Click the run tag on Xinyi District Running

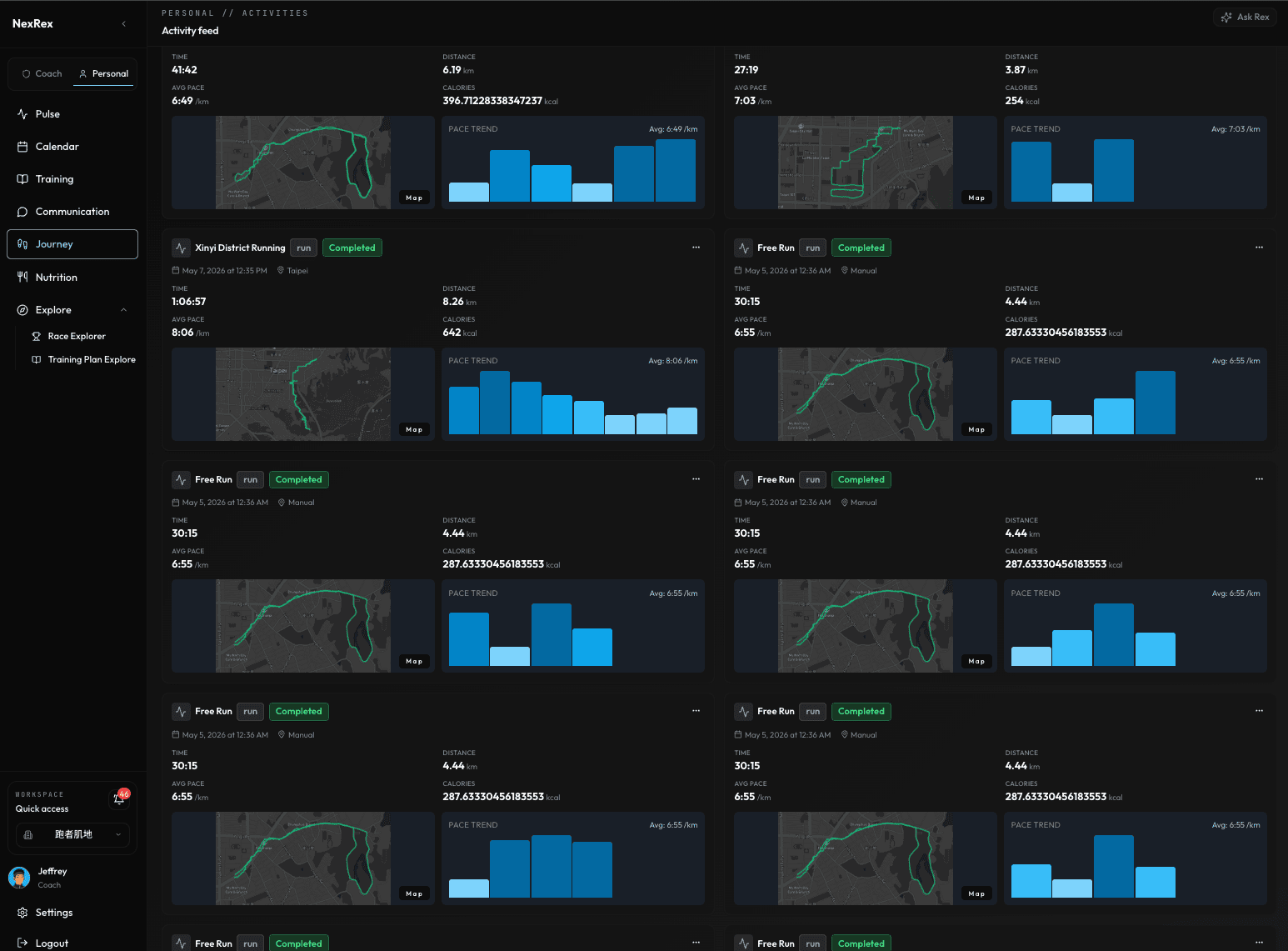pos(304,248)
